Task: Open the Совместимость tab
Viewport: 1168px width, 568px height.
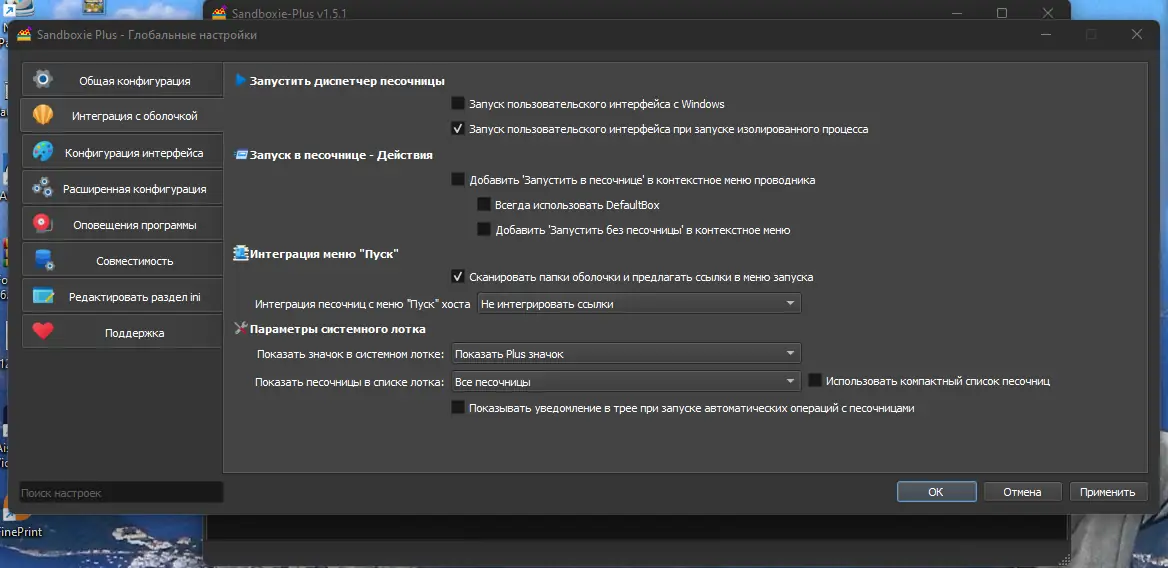Action: tap(122, 261)
